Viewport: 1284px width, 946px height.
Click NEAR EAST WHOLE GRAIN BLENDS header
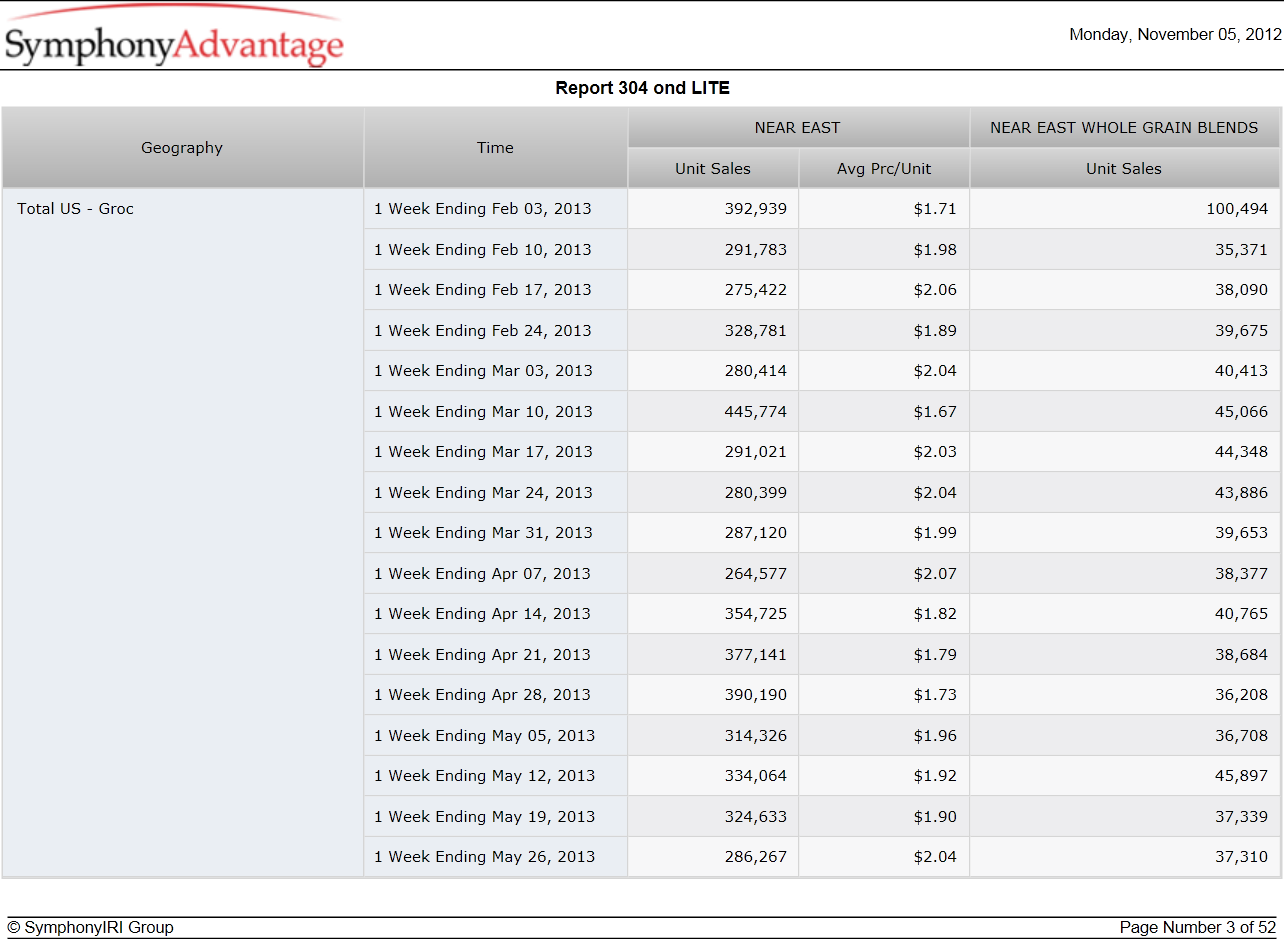click(1124, 128)
